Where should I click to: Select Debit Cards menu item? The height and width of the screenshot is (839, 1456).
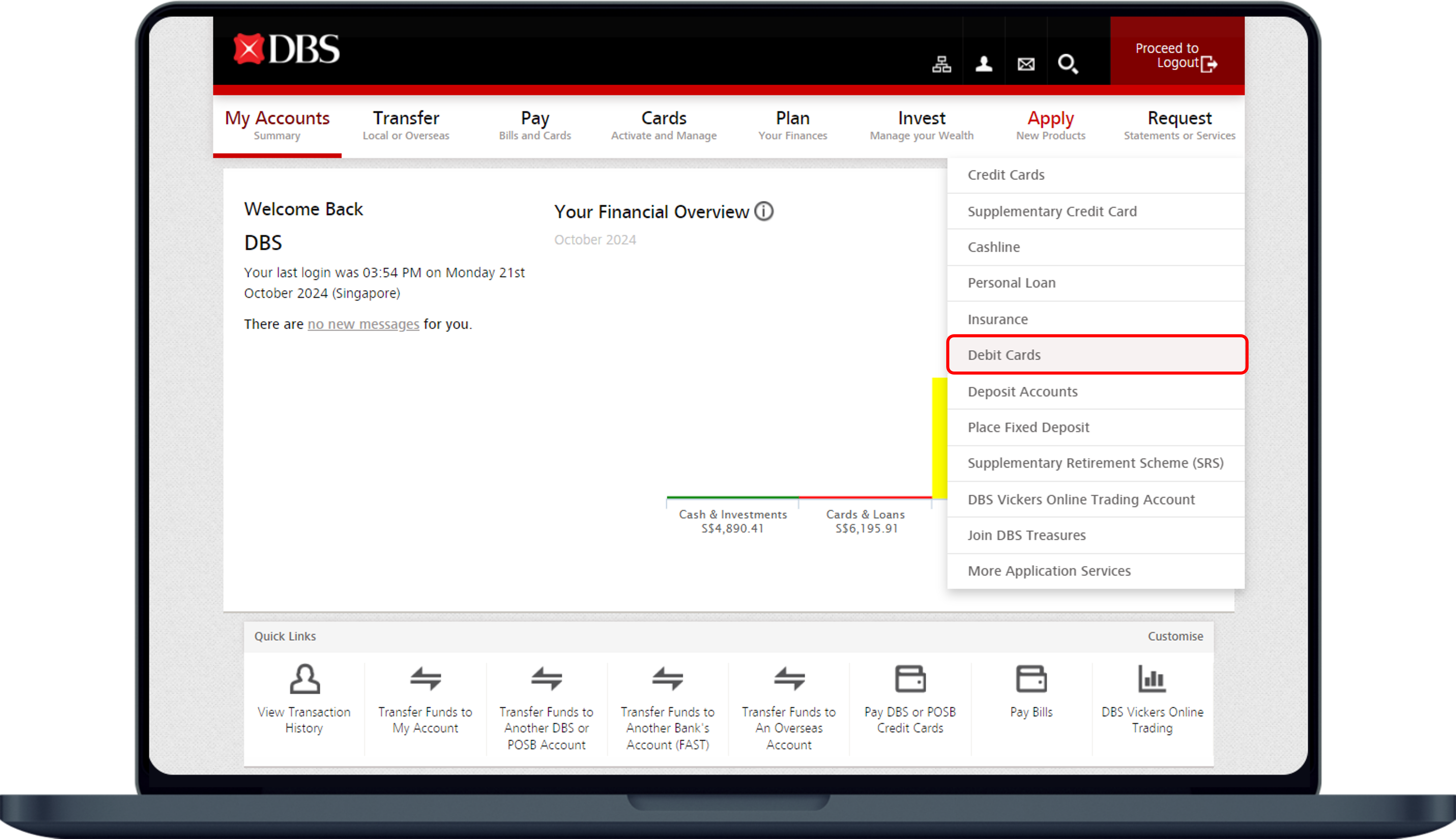[x=1097, y=355]
